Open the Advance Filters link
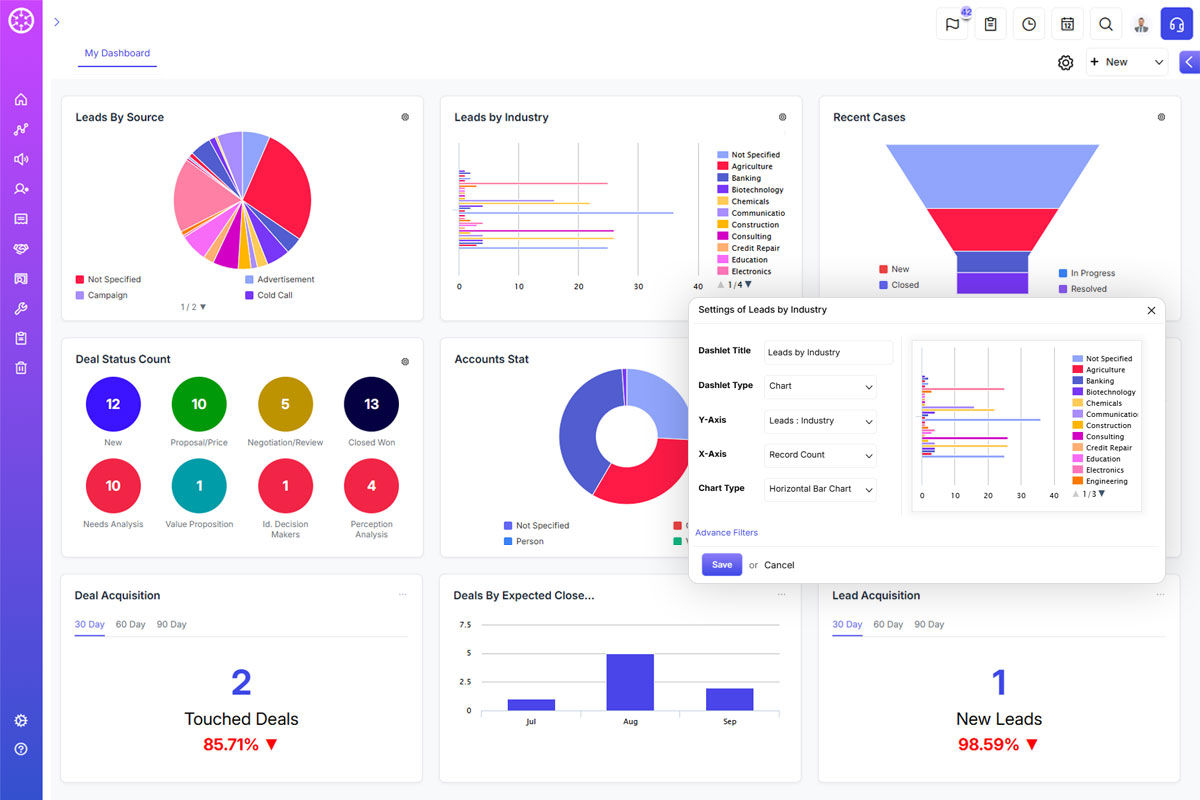The image size is (1200, 800). (x=726, y=532)
